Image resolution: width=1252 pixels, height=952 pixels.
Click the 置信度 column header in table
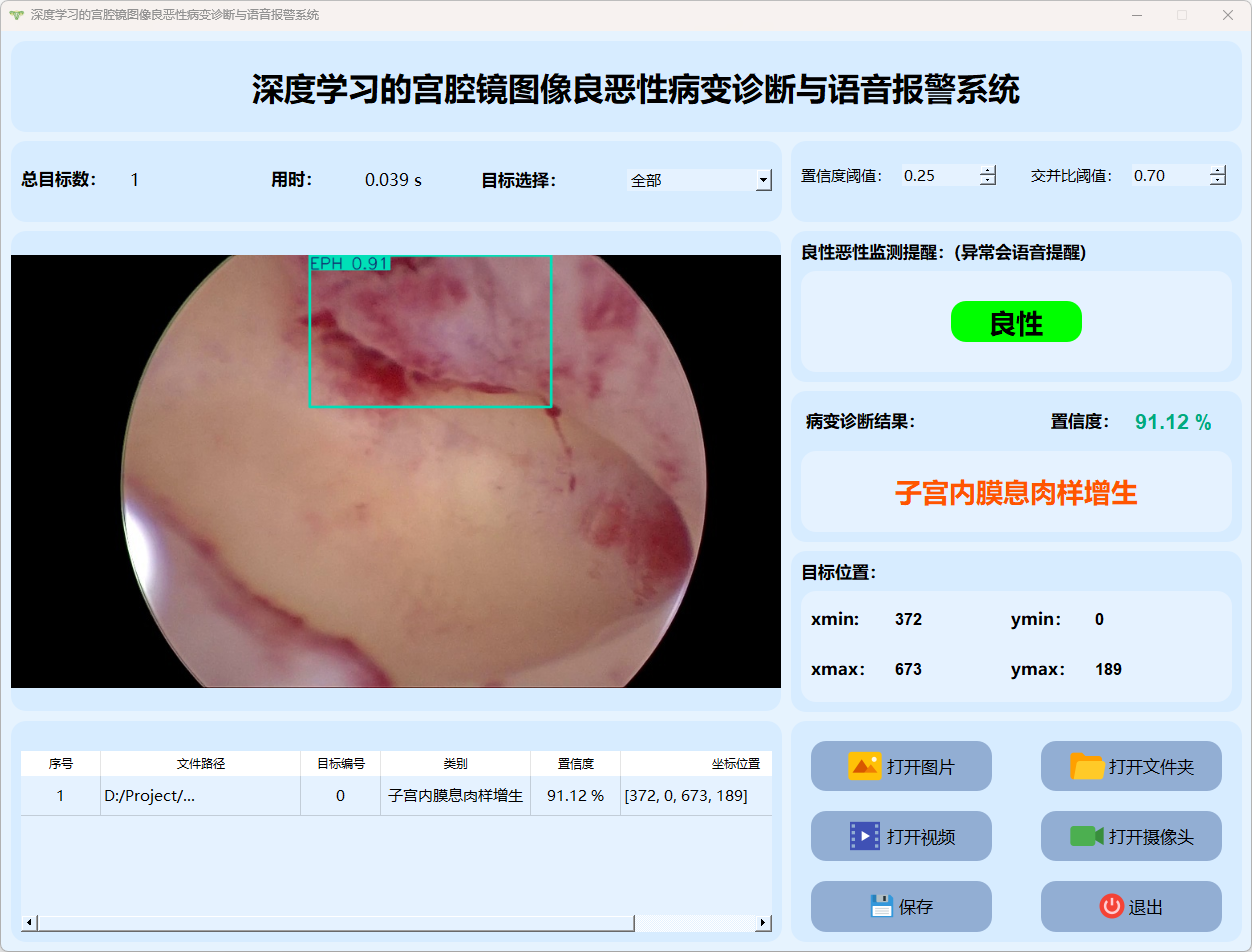pyautogui.click(x=575, y=764)
